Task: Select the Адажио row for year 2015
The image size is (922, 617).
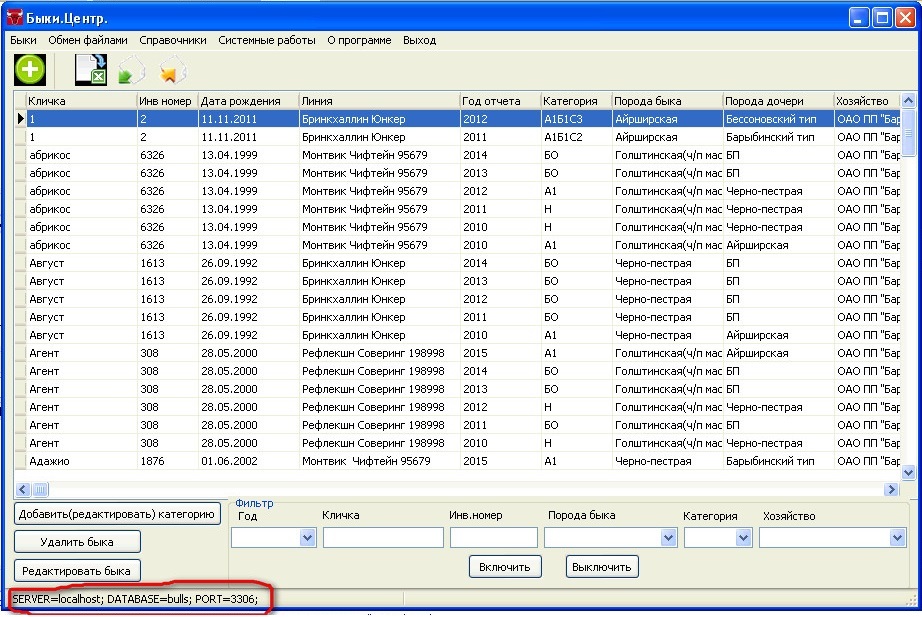Action: pos(459,461)
